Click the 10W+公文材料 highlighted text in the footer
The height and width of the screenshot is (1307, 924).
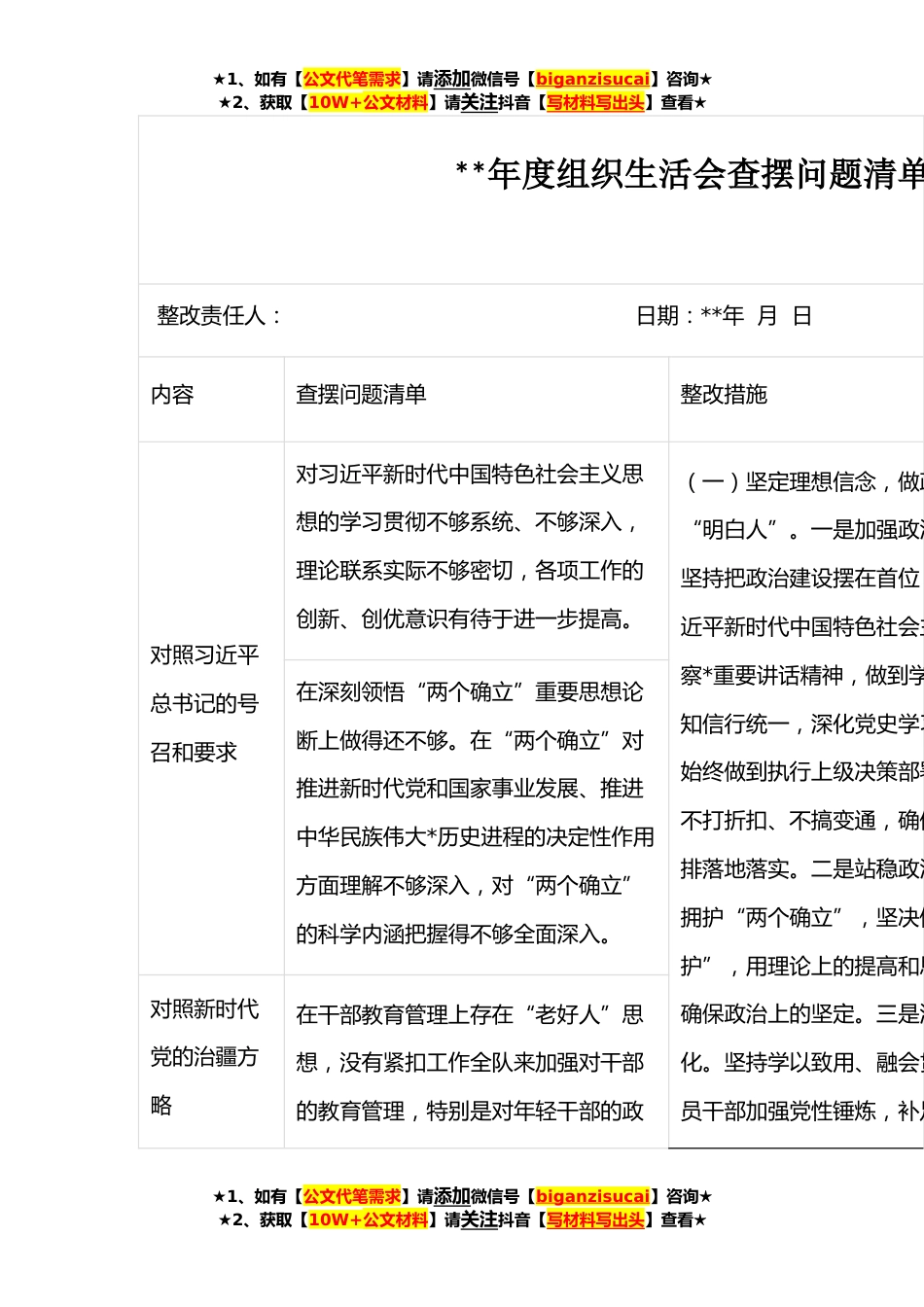coord(368,1220)
